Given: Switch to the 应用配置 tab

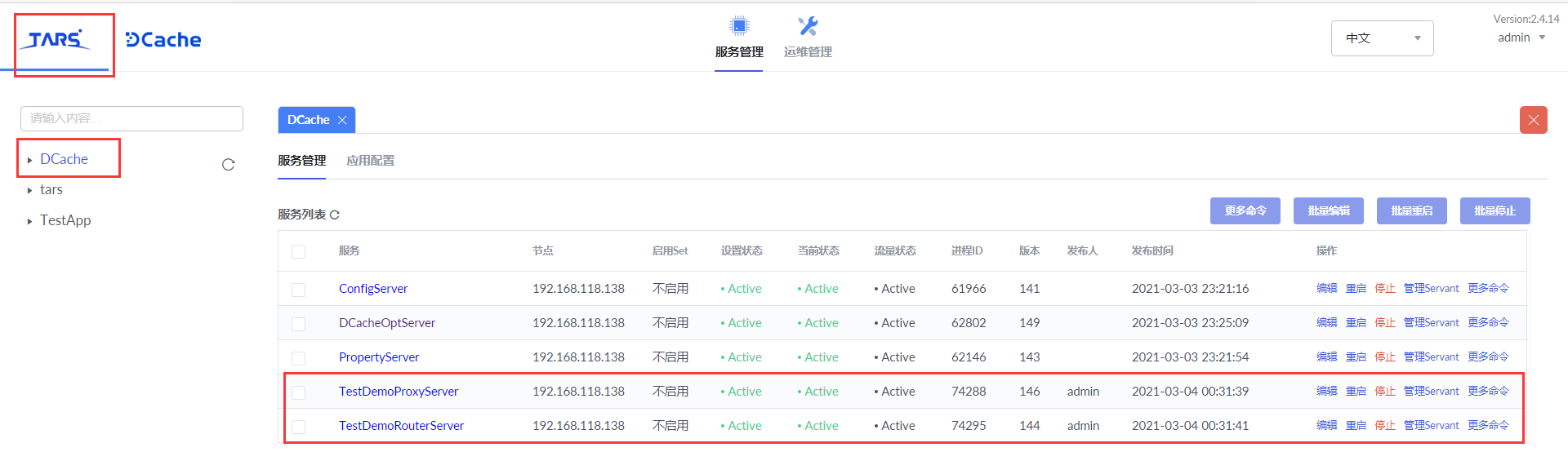Looking at the screenshot, I should tap(370, 161).
